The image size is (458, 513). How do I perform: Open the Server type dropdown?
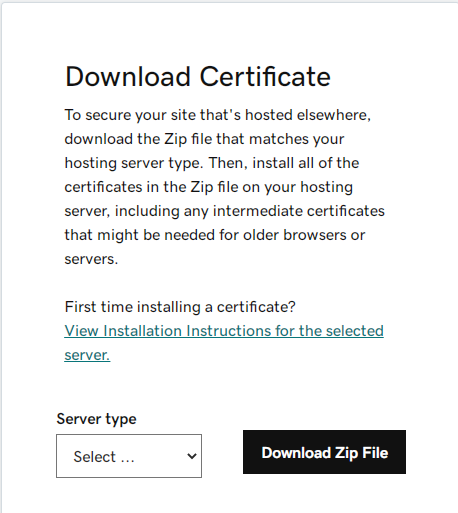(129, 456)
